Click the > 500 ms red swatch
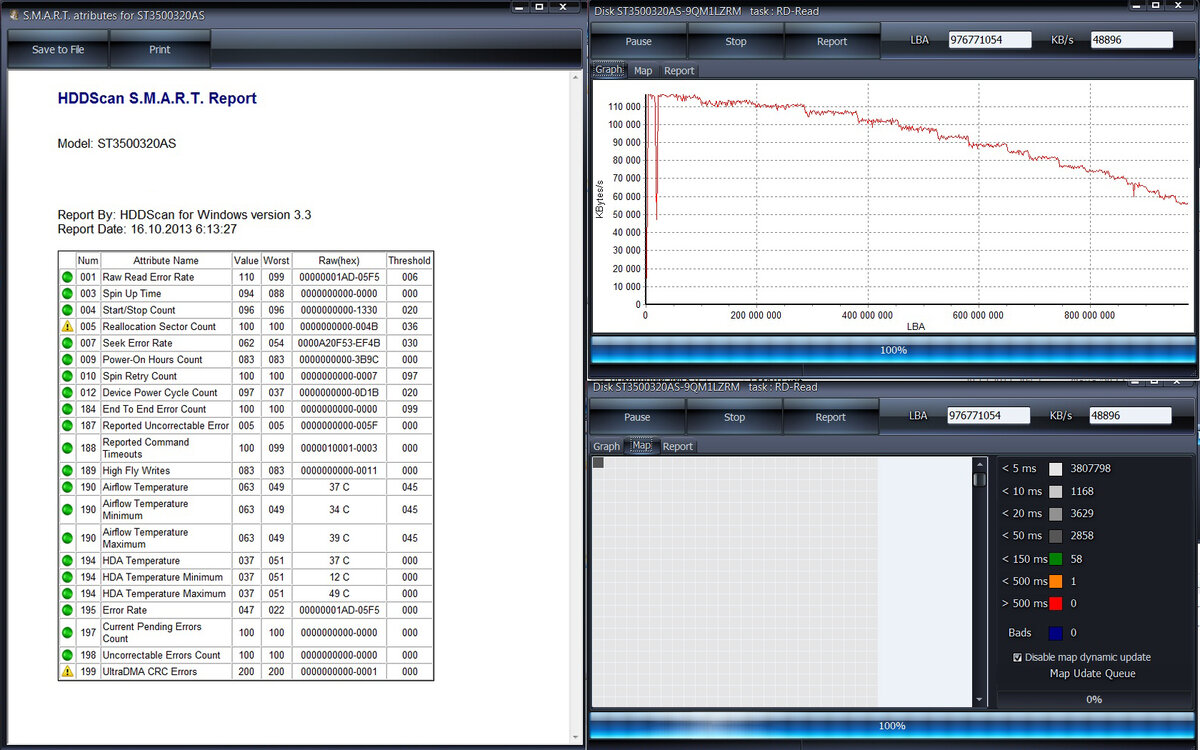1200x750 pixels. (x=1055, y=603)
